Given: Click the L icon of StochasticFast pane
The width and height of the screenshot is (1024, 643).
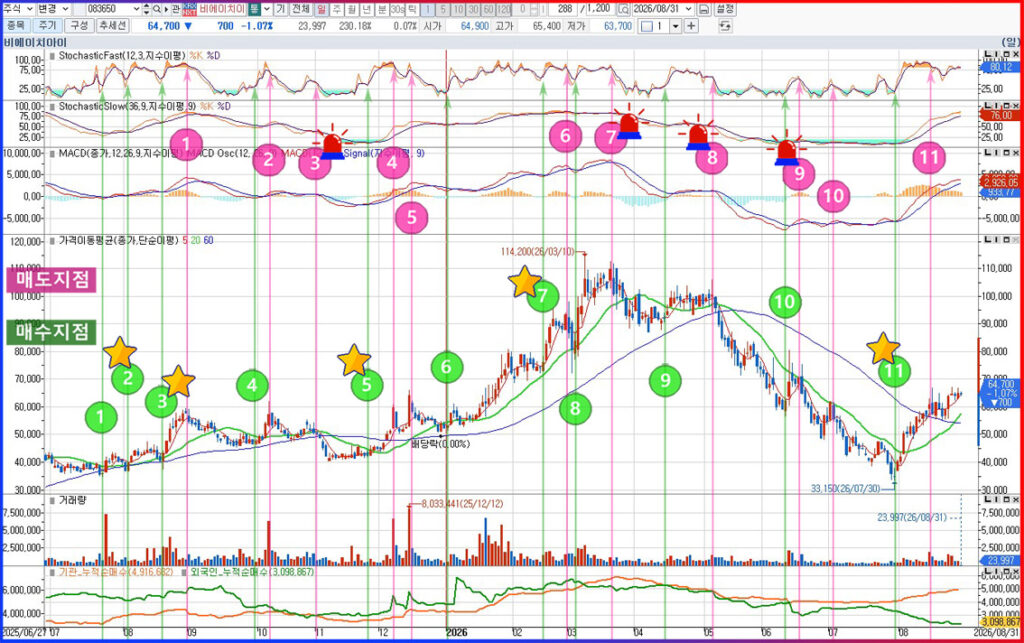Looking at the screenshot, I should click(989, 54).
